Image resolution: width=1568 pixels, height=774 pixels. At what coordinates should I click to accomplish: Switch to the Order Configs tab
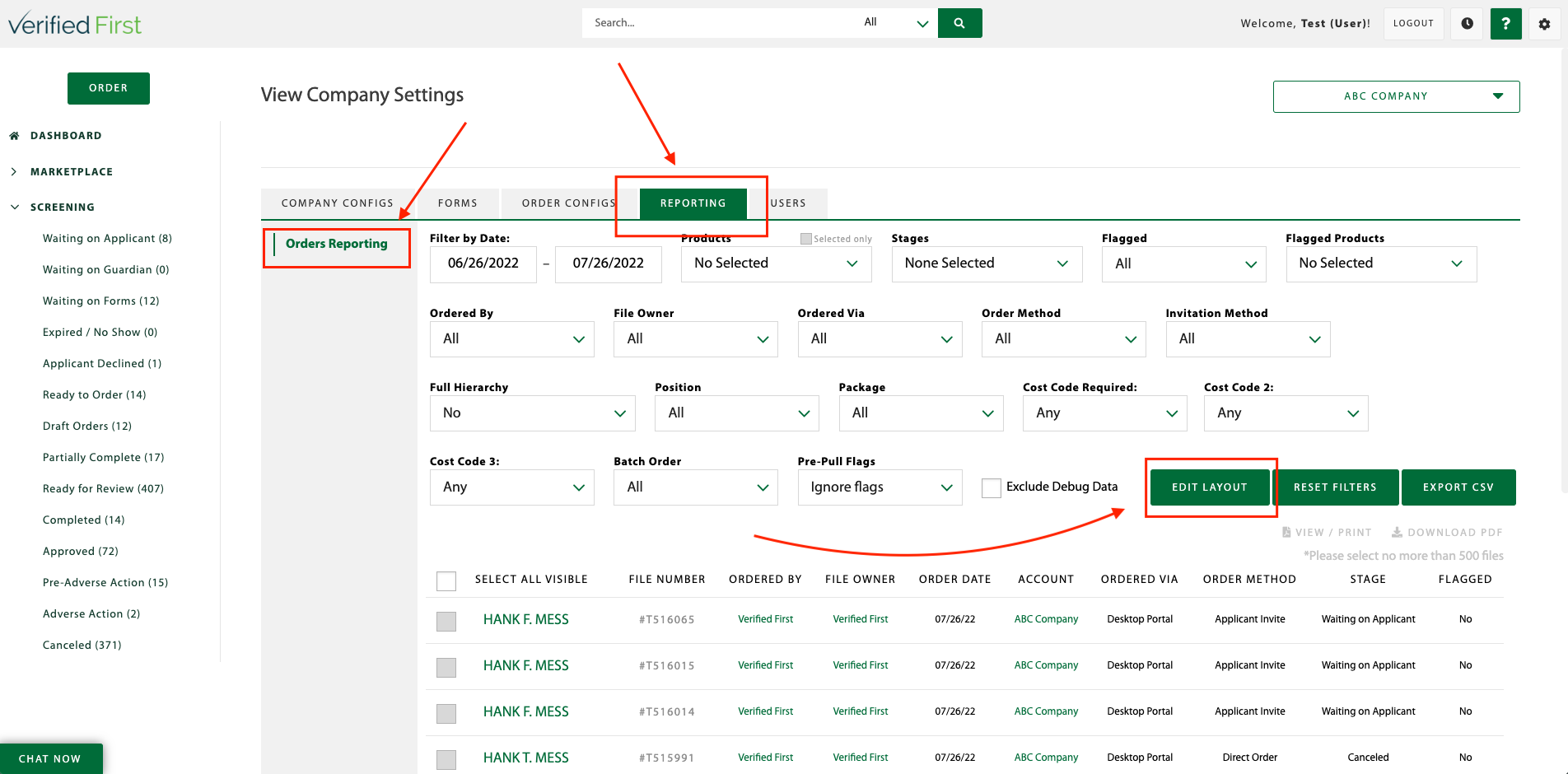pyautogui.click(x=569, y=203)
